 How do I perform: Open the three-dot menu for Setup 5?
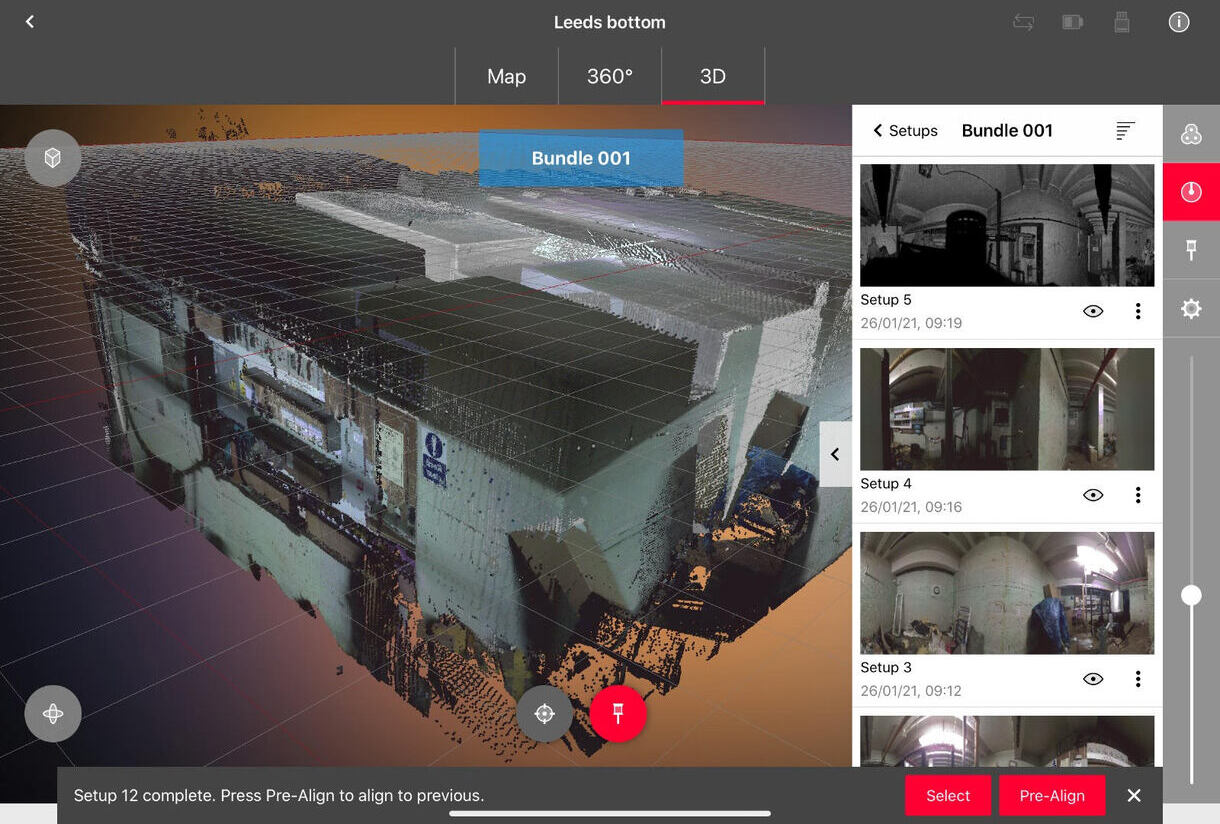pos(1138,311)
